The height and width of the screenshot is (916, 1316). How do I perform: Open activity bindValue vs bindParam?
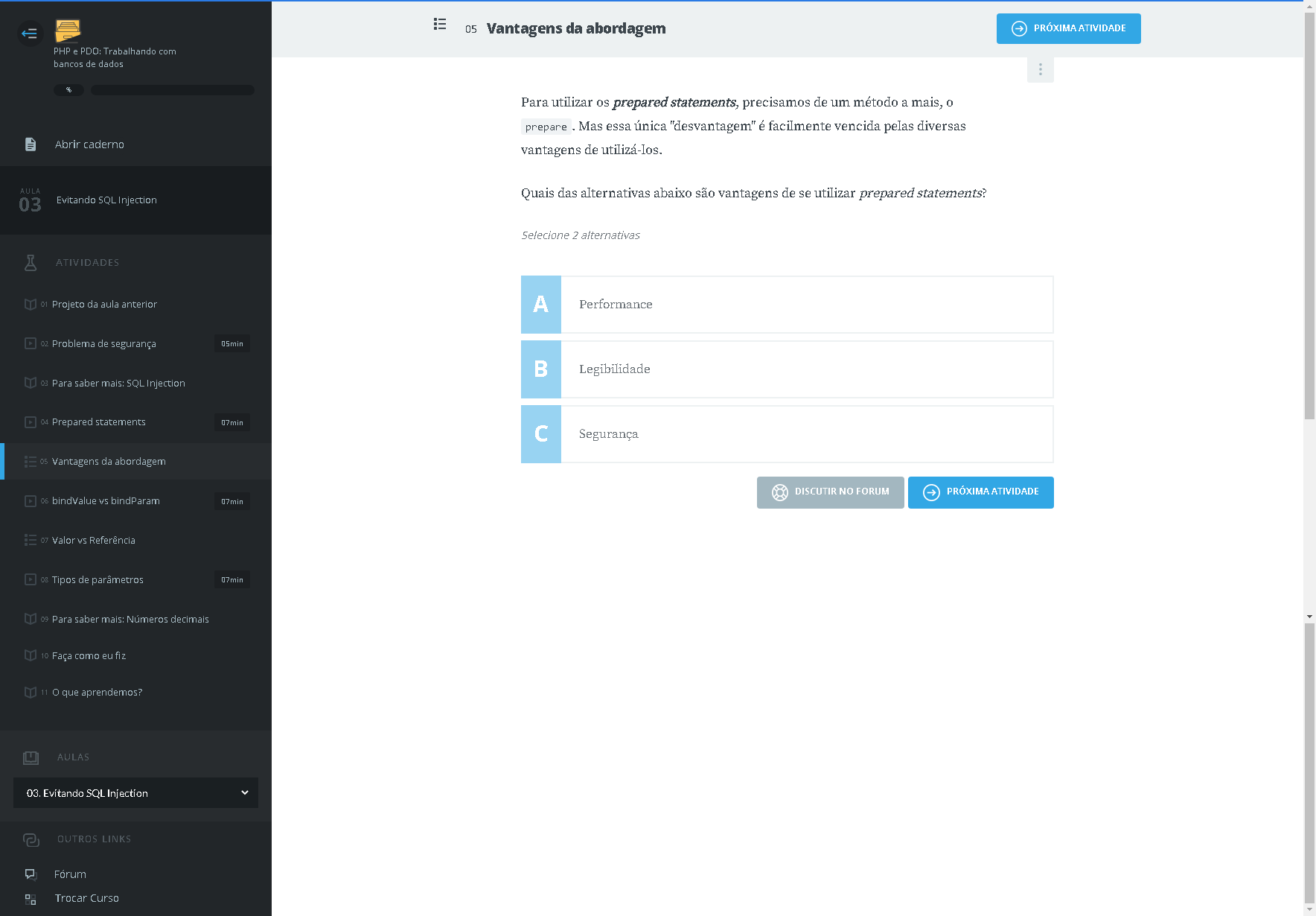click(x=106, y=501)
